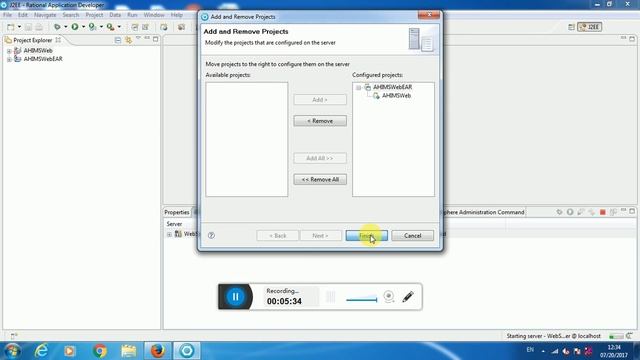Screen dimensions: 640x360
Task: Click the Rational Application Developer taskbar icon
Action: [x=187, y=351]
